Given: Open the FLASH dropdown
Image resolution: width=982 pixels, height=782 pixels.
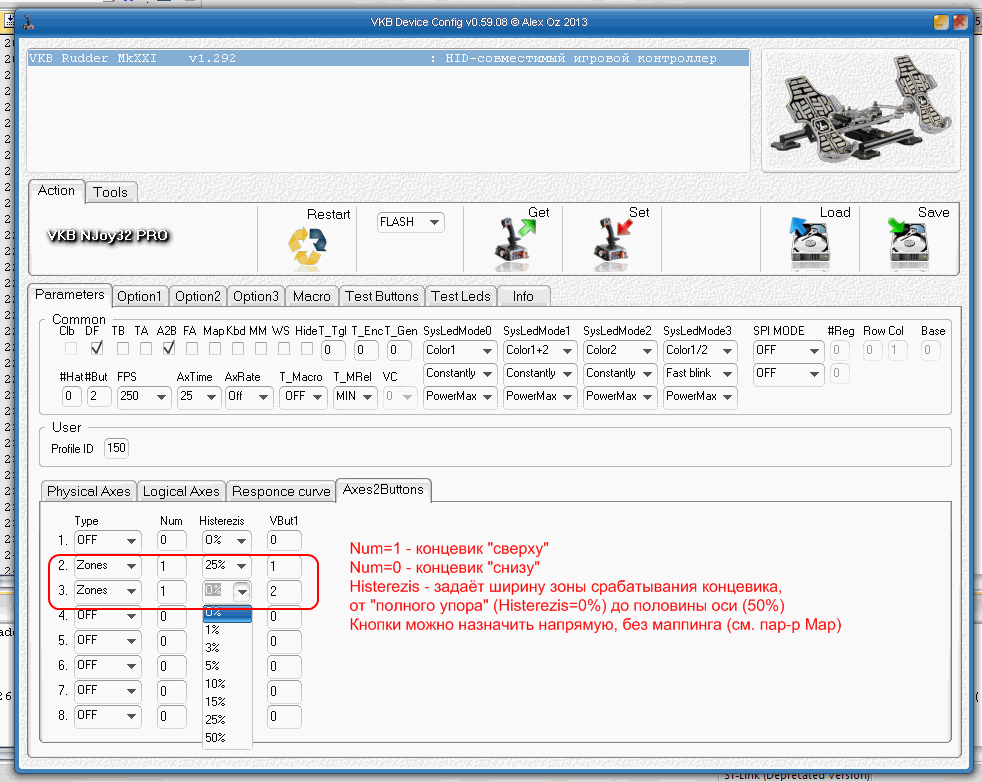Looking at the screenshot, I should click(x=410, y=222).
